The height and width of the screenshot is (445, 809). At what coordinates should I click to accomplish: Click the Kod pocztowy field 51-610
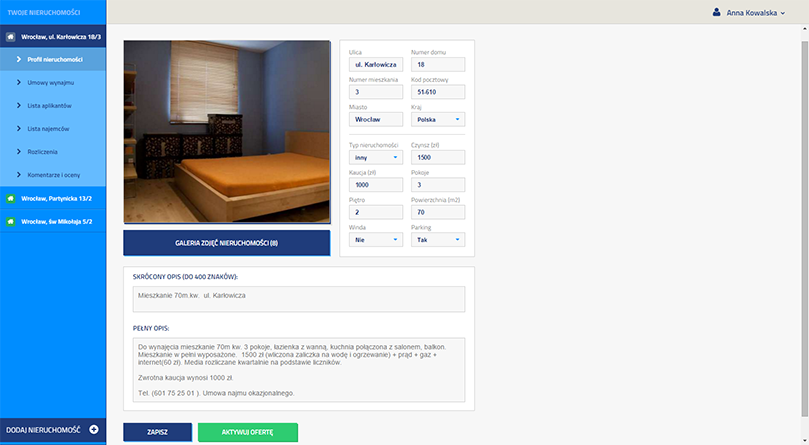(438, 92)
